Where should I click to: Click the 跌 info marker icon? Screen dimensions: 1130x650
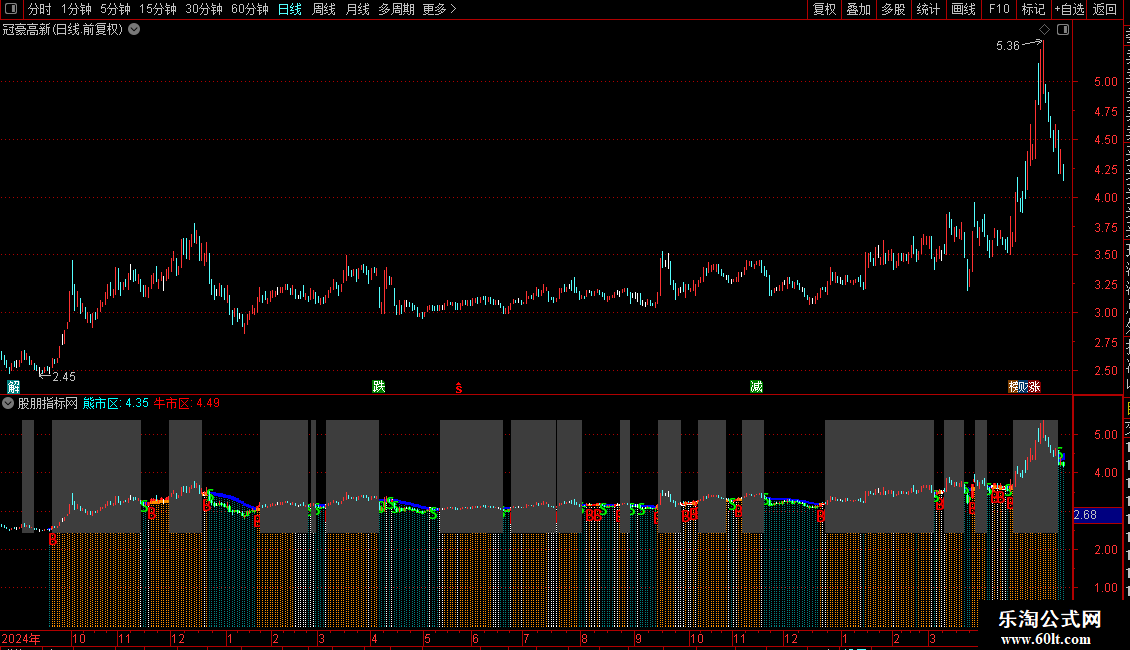coord(378,386)
